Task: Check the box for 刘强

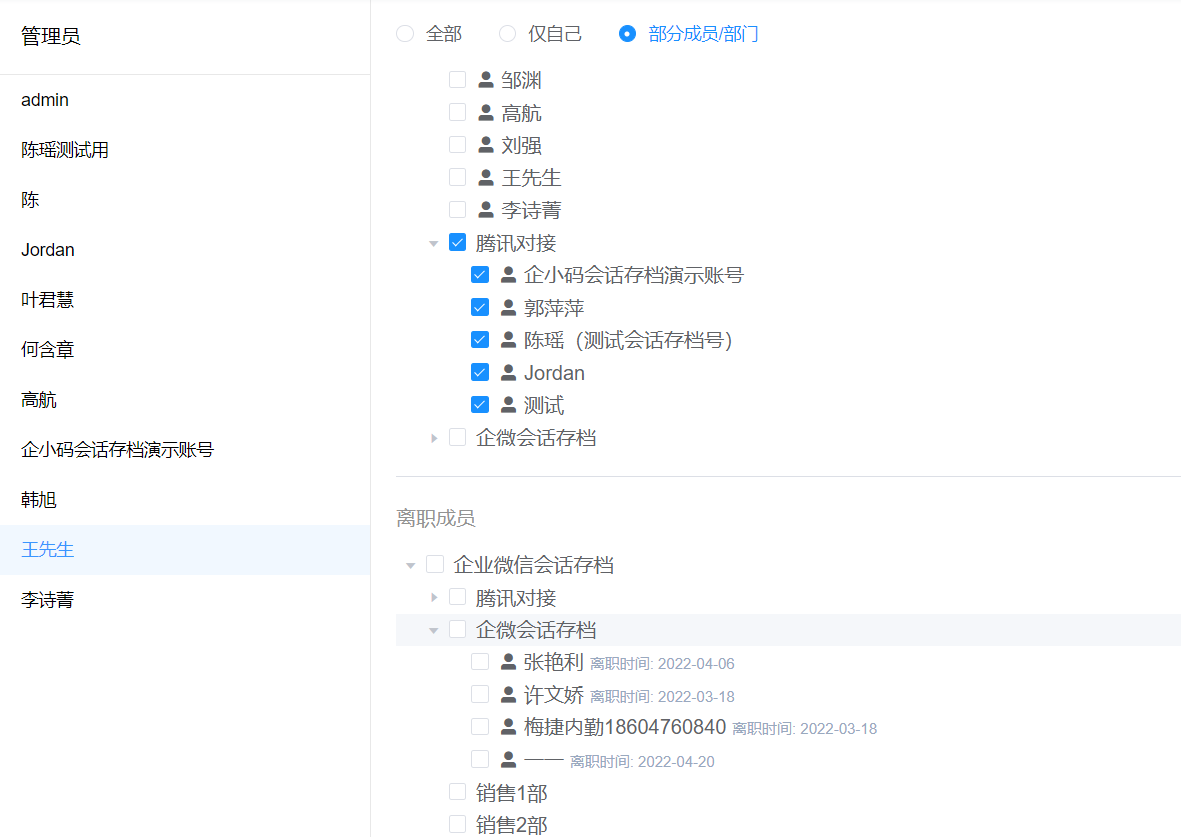Action: tap(458, 145)
